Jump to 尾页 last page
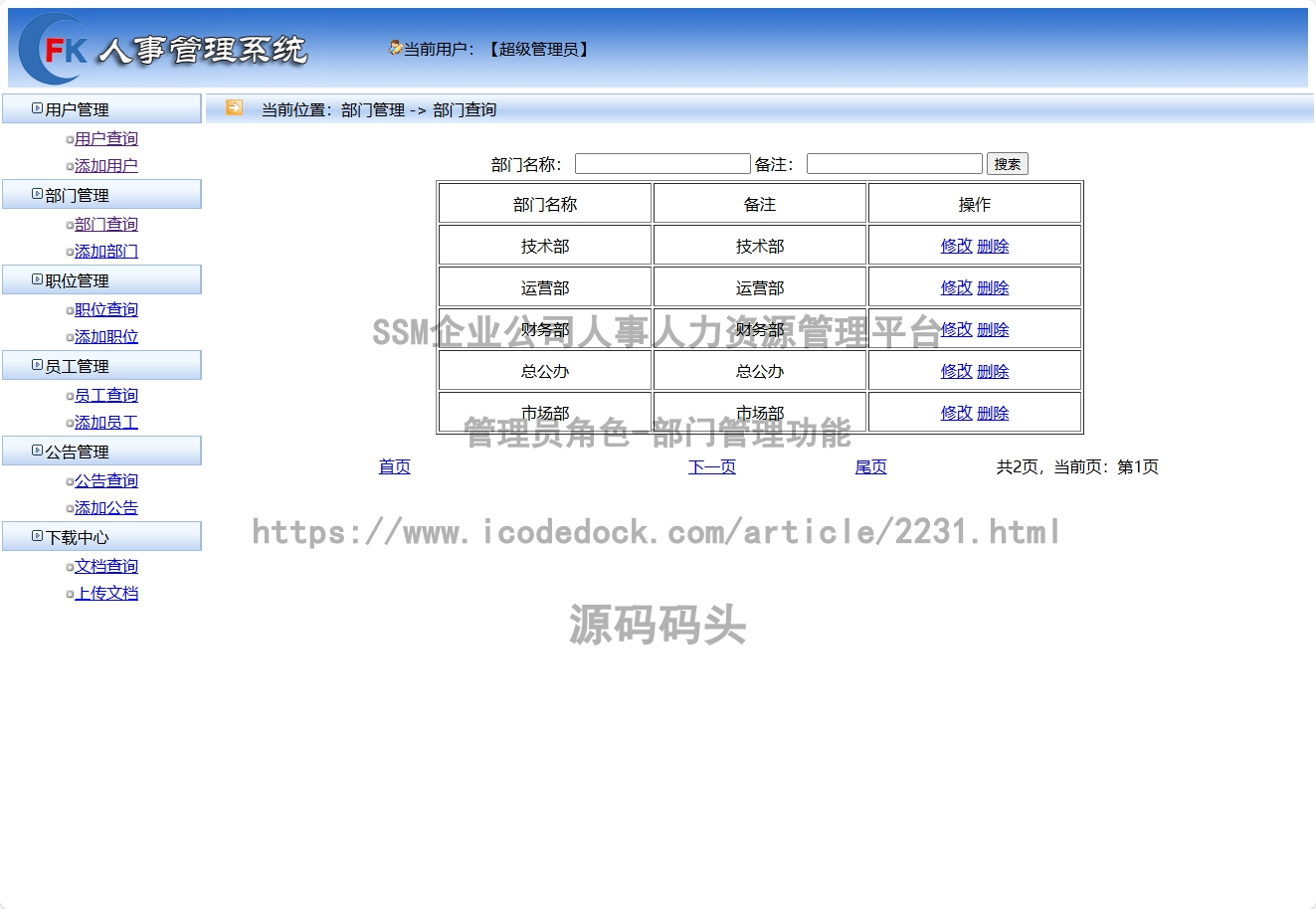The image size is (1316, 909). pos(871,466)
